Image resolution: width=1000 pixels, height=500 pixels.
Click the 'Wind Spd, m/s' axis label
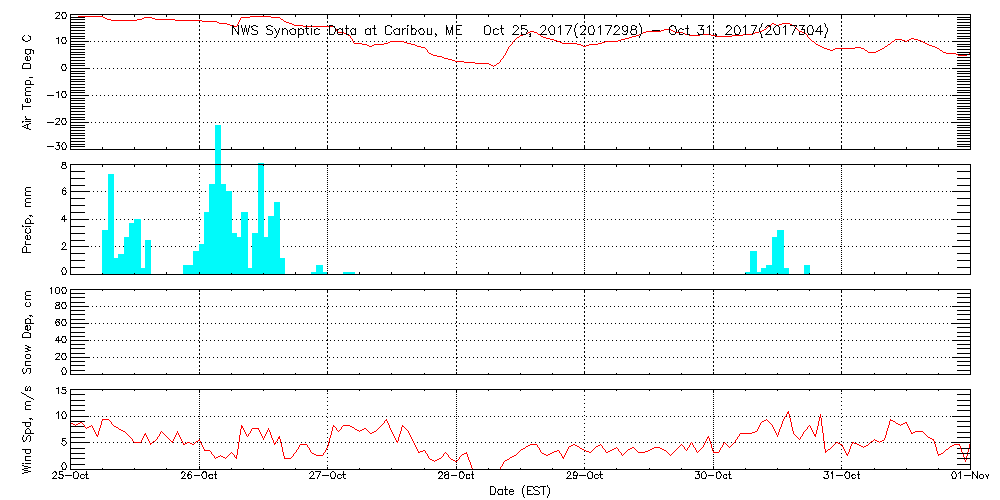(x=28, y=428)
